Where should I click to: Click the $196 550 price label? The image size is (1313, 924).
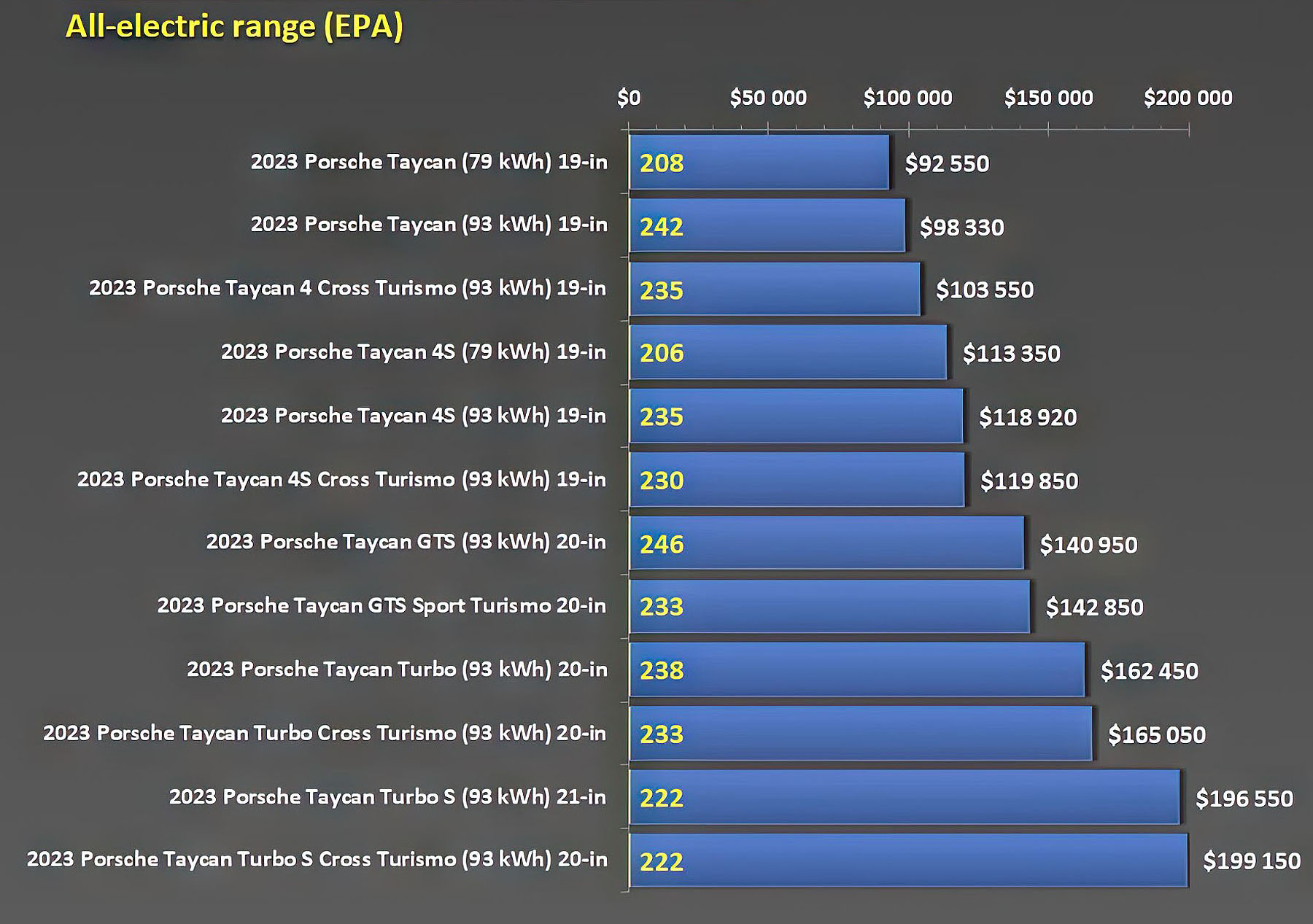1244,799
